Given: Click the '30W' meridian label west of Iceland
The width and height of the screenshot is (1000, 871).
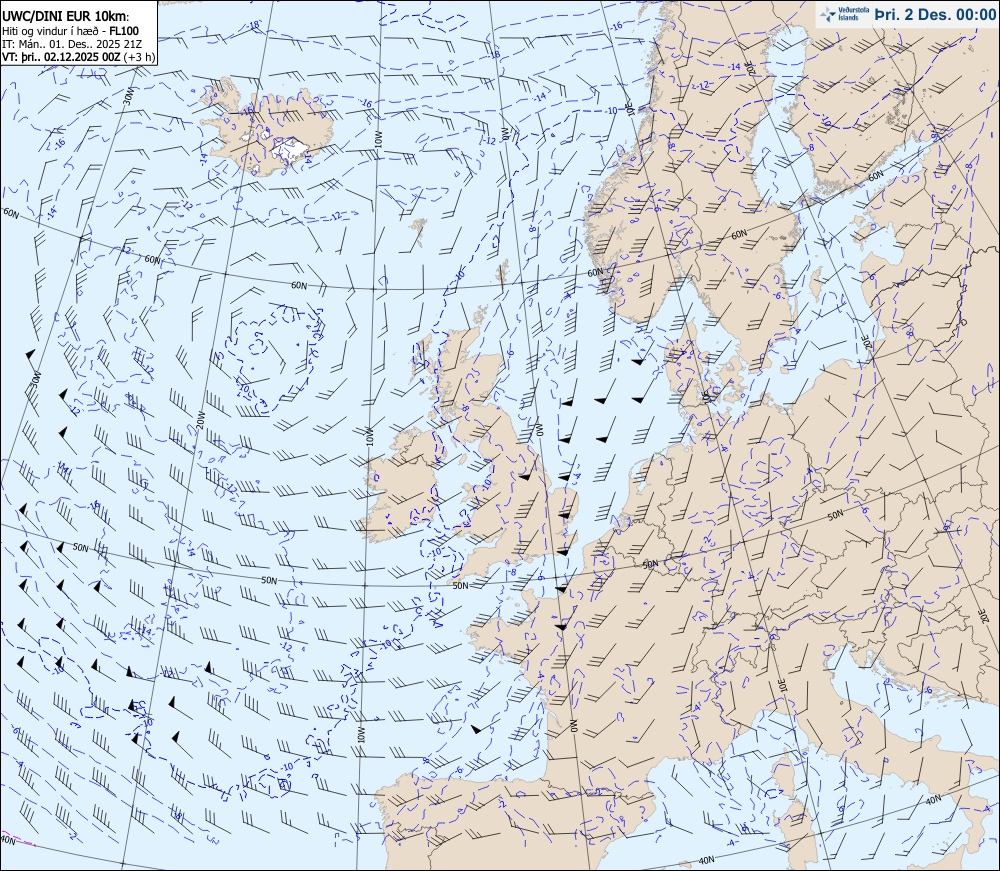Looking at the screenshot, I should 128,95.
